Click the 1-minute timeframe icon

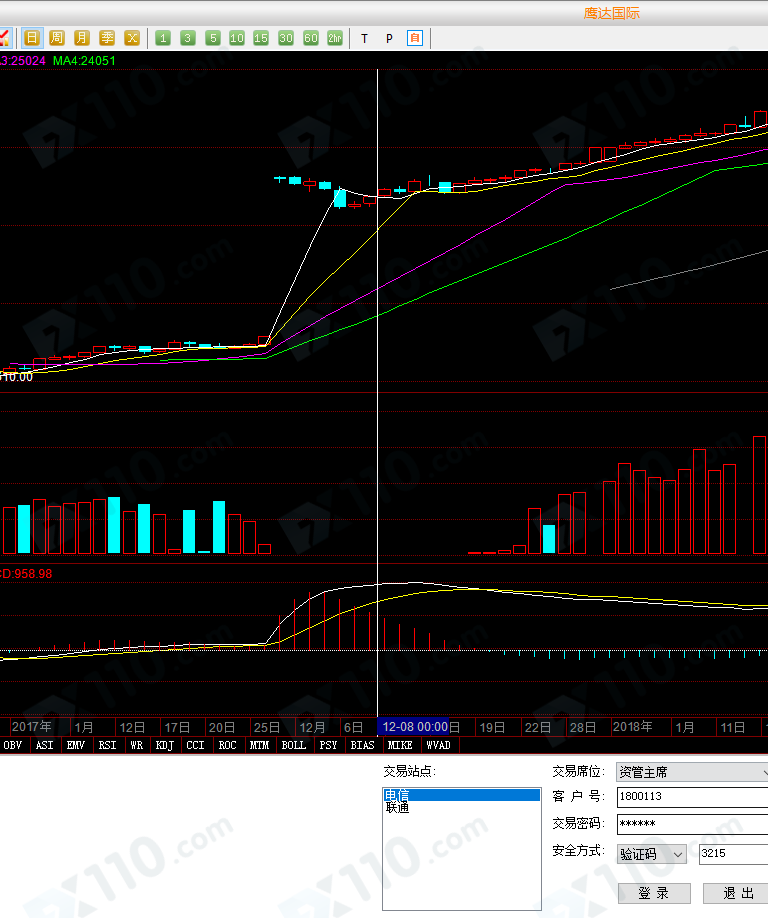163,38
